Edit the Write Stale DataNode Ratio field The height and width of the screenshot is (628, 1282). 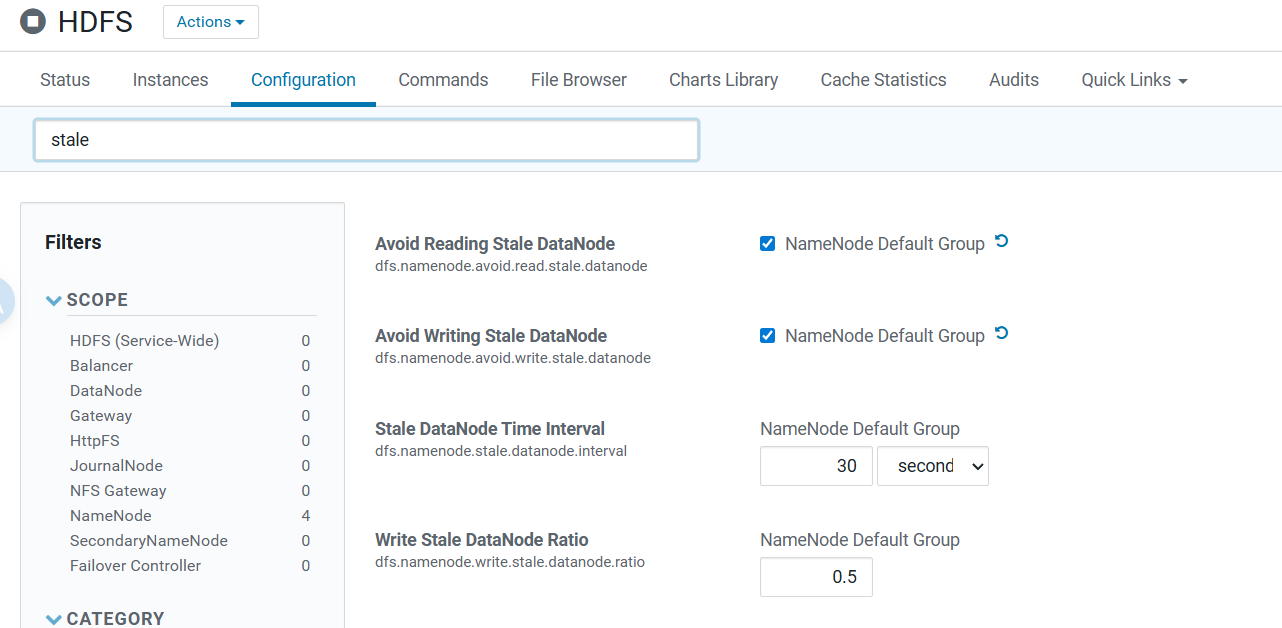(x=816, y=577)
